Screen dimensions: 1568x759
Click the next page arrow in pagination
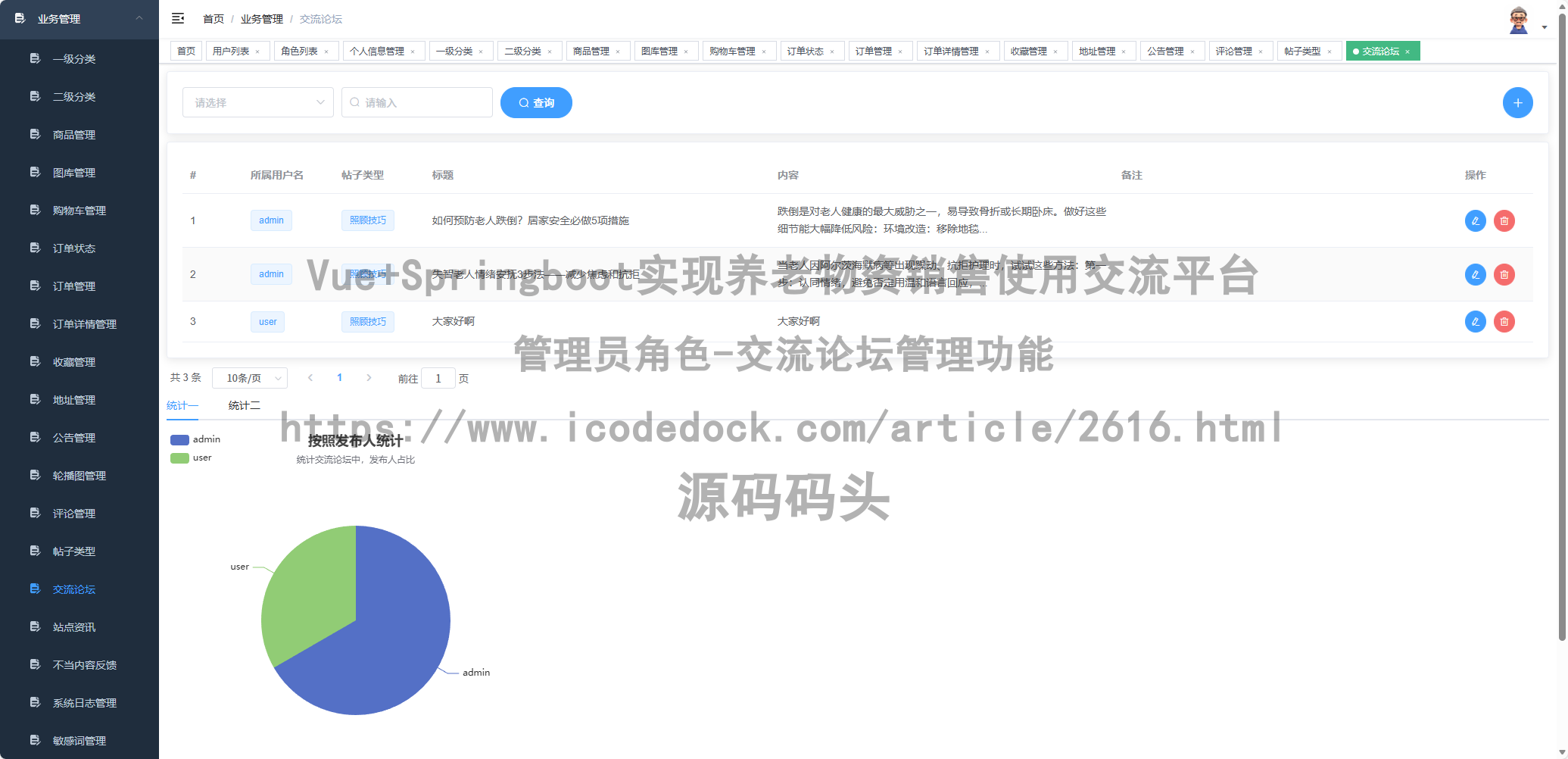pos(369,377)
